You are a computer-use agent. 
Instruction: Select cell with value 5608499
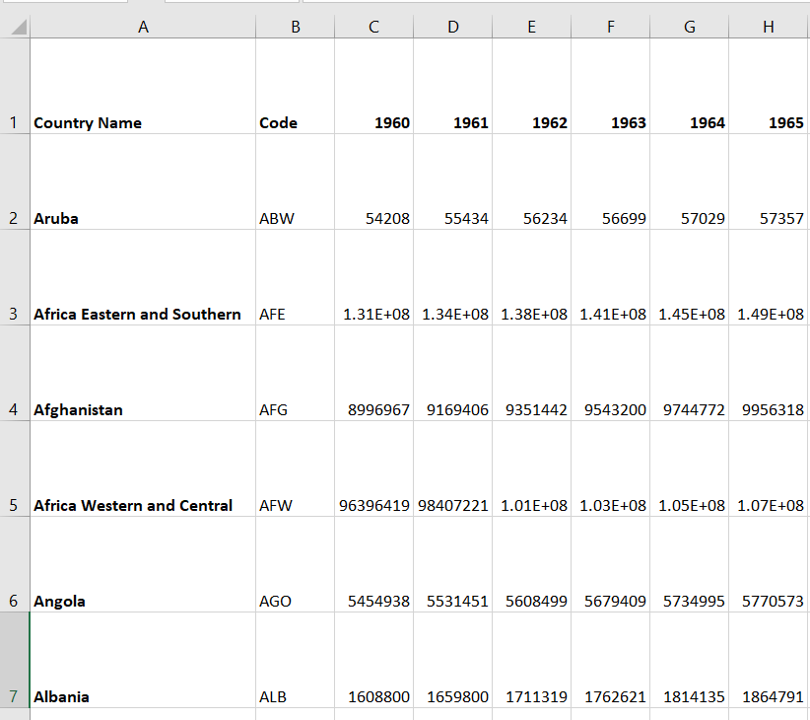[532, 565]
